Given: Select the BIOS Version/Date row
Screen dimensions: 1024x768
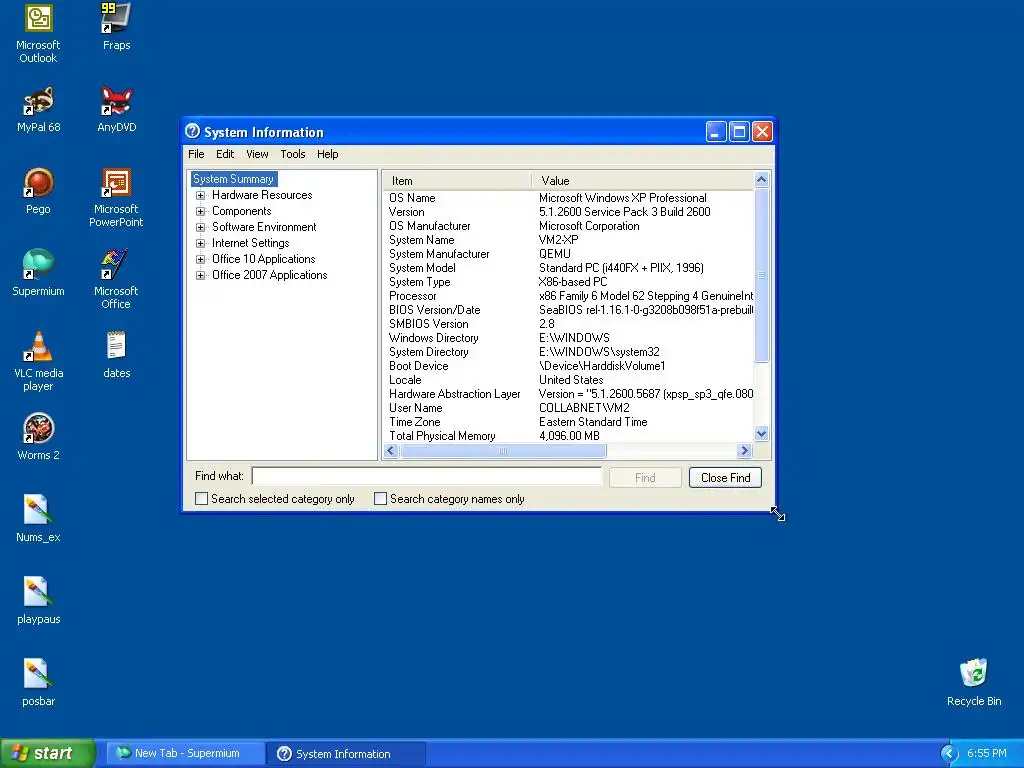Looking at the screenshot, I should [x=568, y=310].
